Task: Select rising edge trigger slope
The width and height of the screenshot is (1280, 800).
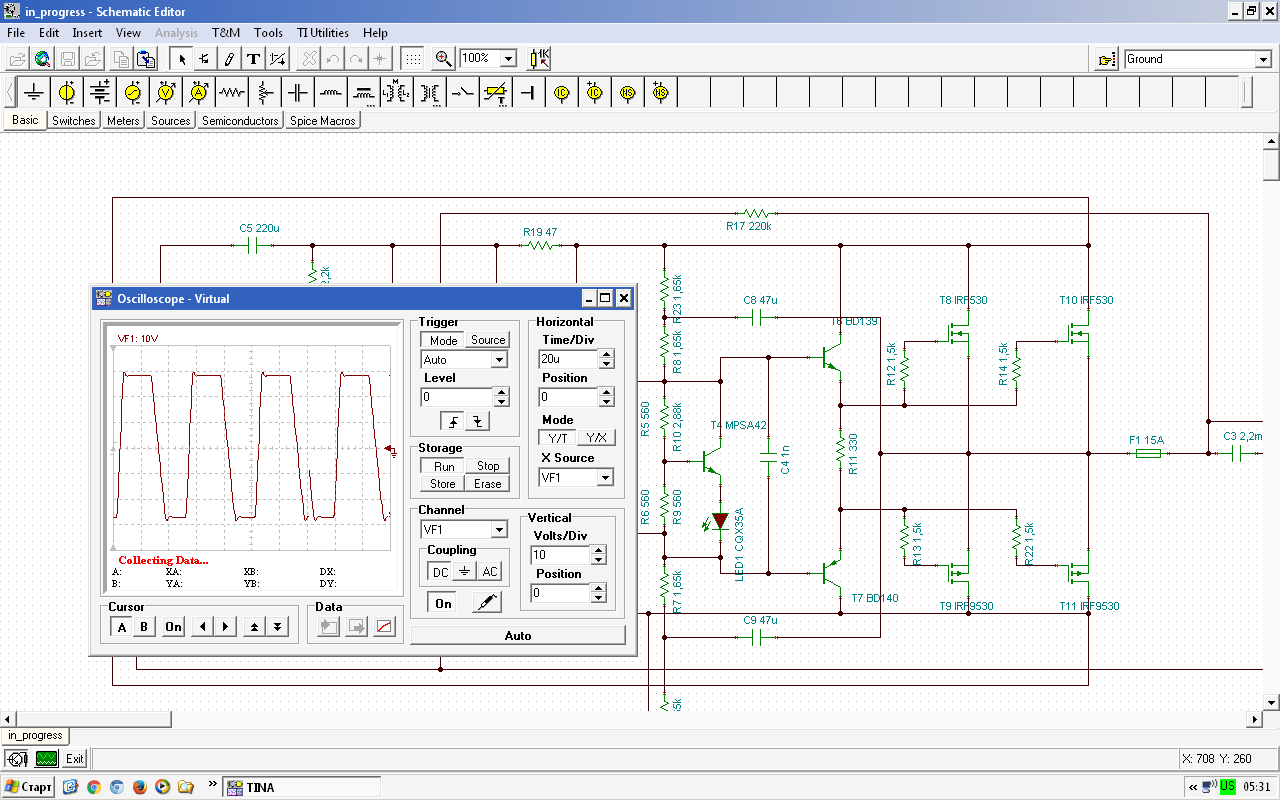Action: pyautogui.click(x=454, y=421)
